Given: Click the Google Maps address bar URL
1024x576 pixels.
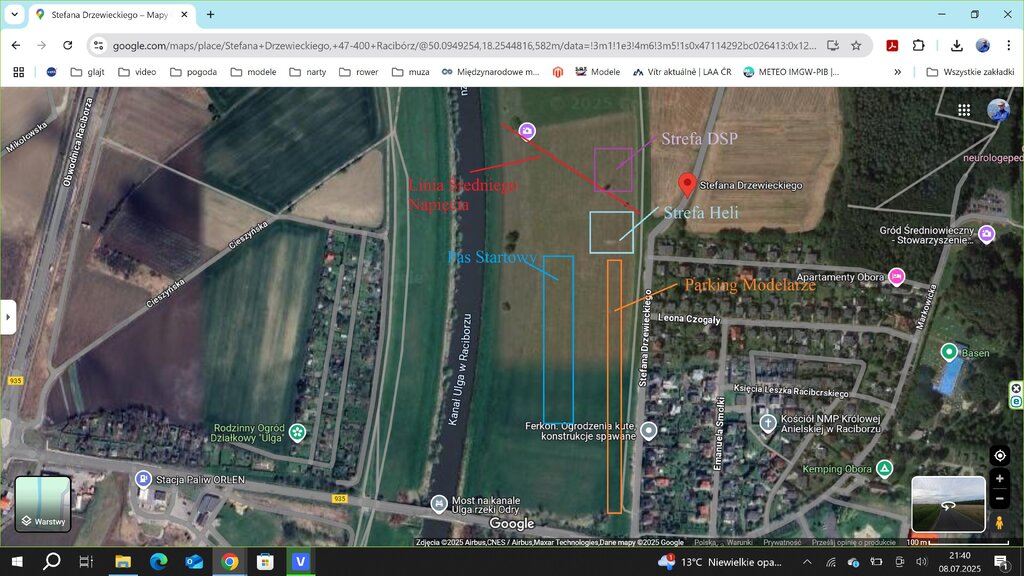Looking at the screenshot, I should pos(460,45).
